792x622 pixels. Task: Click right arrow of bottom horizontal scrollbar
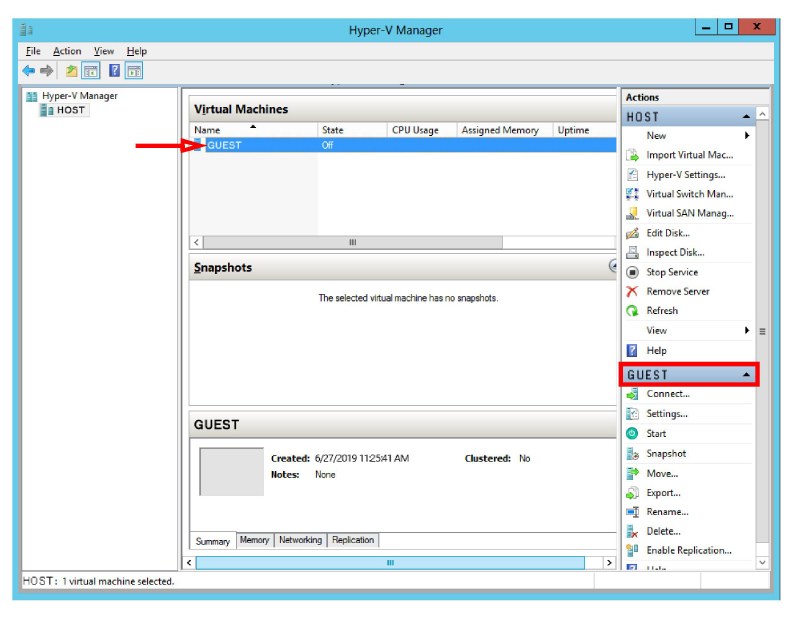tap(609, 563)
